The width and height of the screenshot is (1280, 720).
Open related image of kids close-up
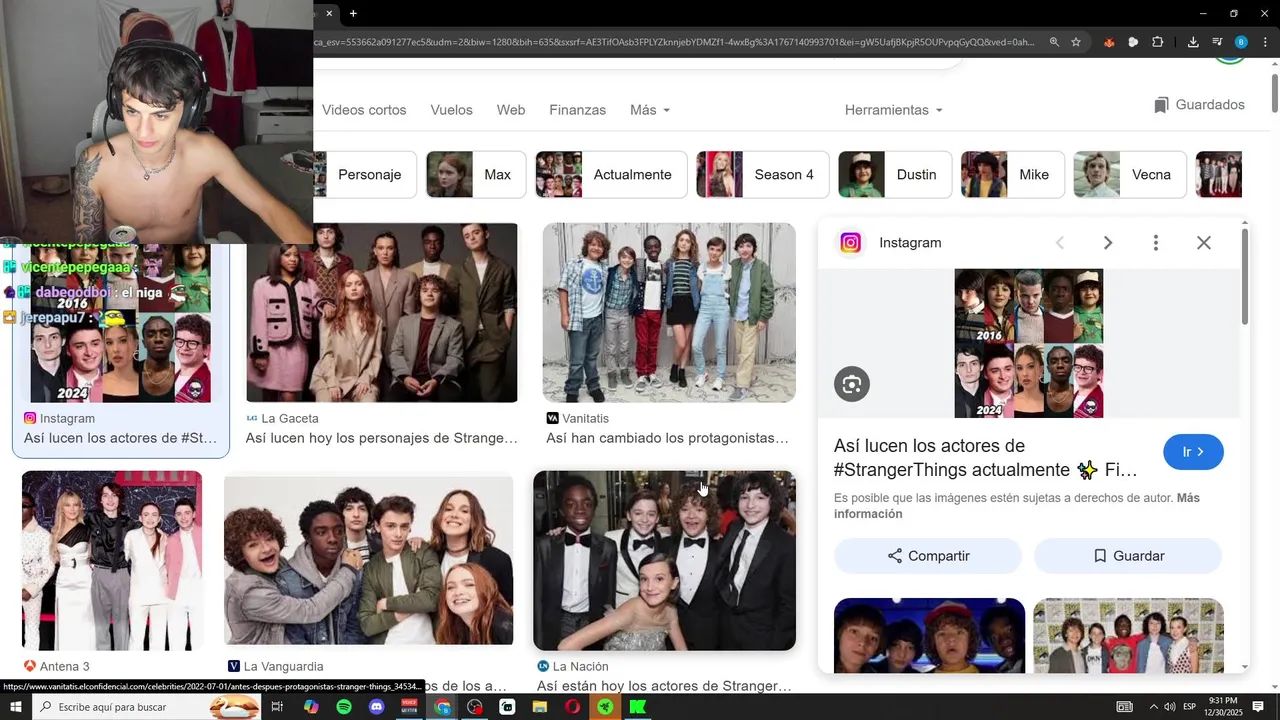click(929, 636)
